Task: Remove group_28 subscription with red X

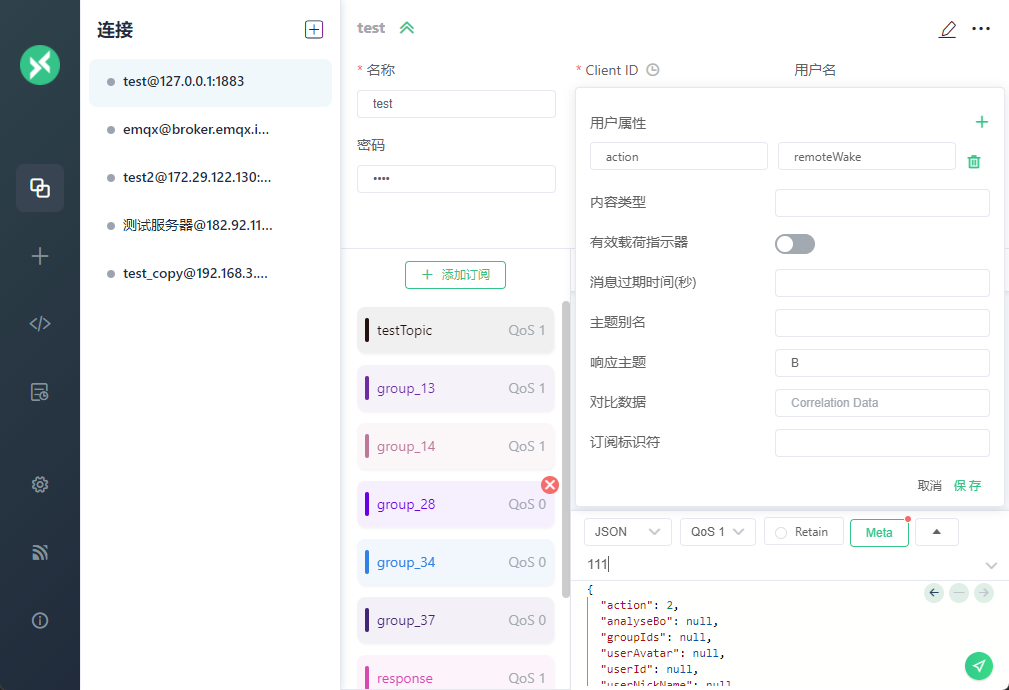Action: click(550, 485)
